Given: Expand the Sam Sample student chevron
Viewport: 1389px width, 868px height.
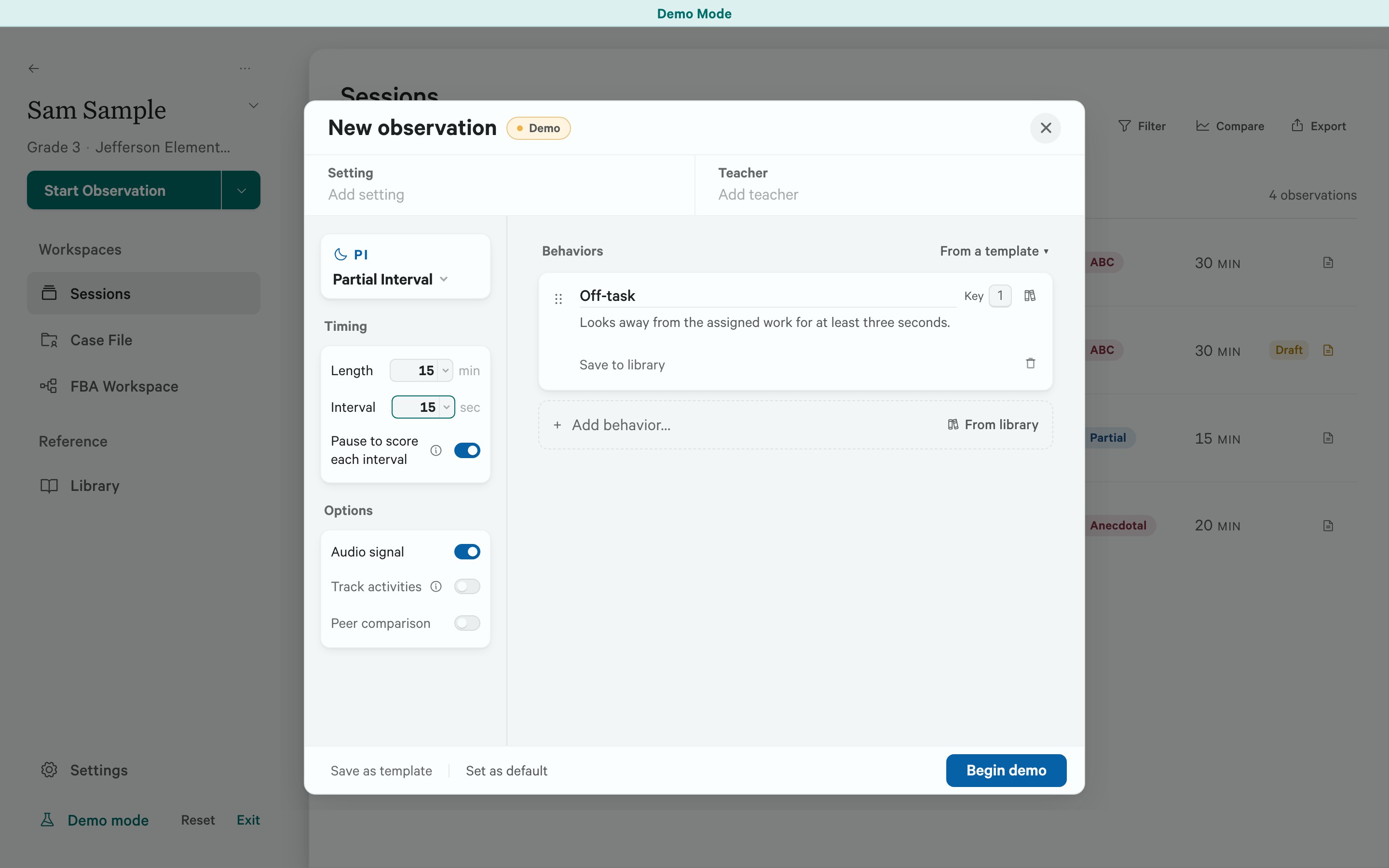Looking at the screenshot, I should 253,106.
